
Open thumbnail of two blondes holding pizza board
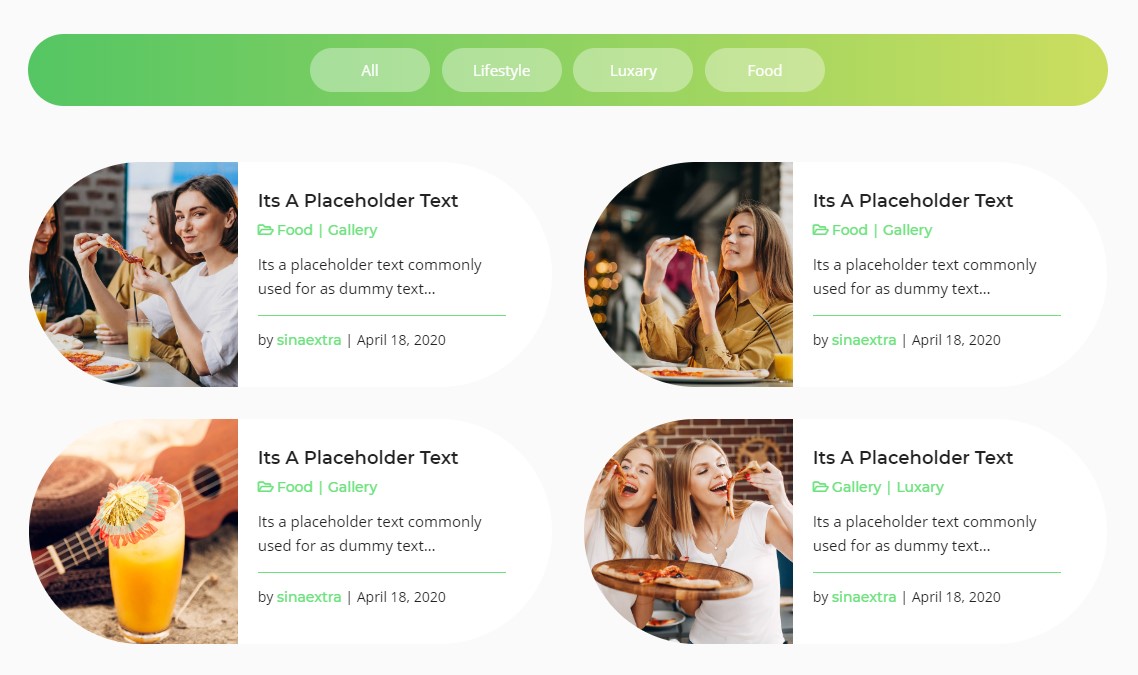(x=689, y=531)
